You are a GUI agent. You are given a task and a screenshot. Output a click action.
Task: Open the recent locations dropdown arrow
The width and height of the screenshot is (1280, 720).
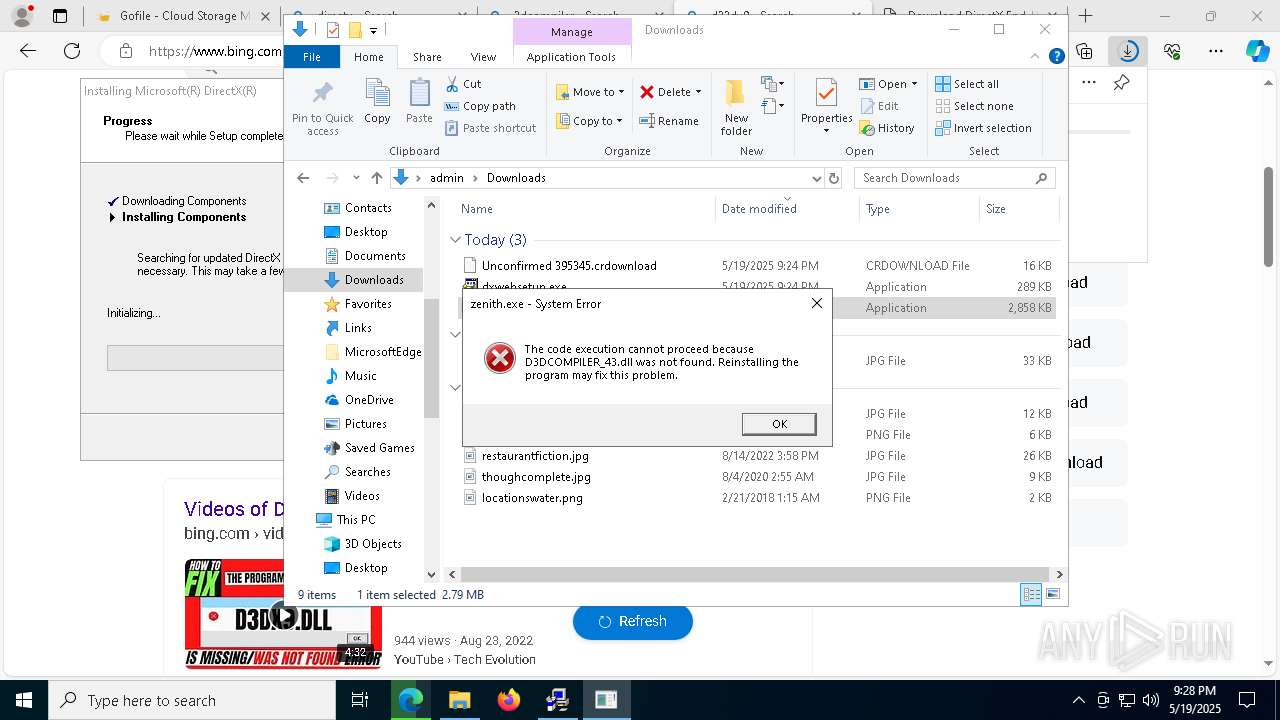coord(356,178)
